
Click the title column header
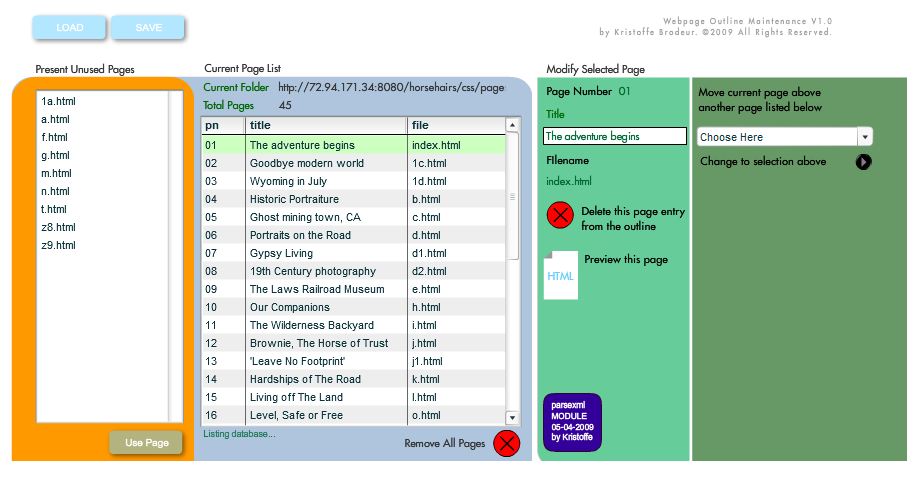[x=326, y=125]
